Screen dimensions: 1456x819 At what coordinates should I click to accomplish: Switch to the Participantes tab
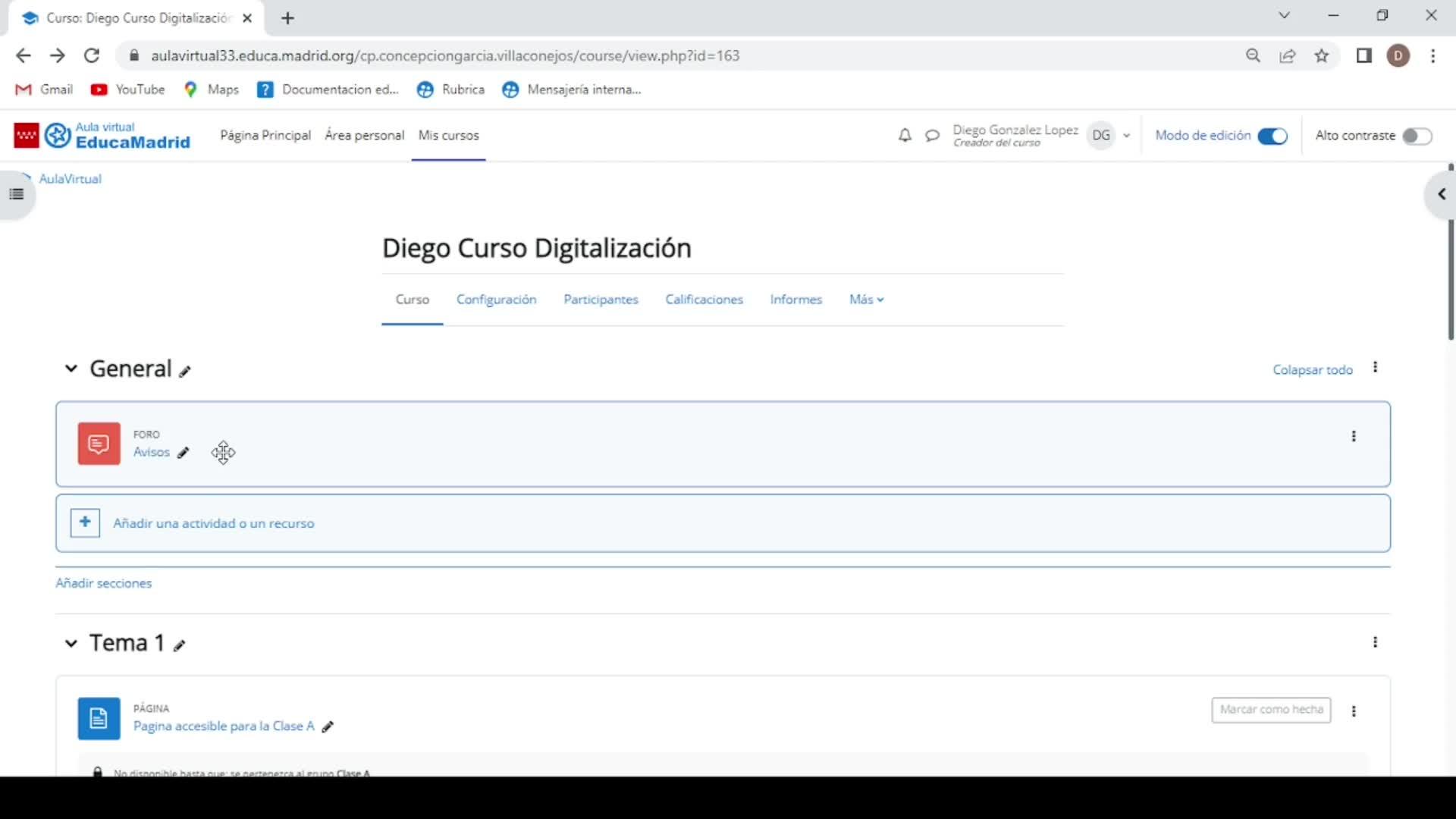601,300
